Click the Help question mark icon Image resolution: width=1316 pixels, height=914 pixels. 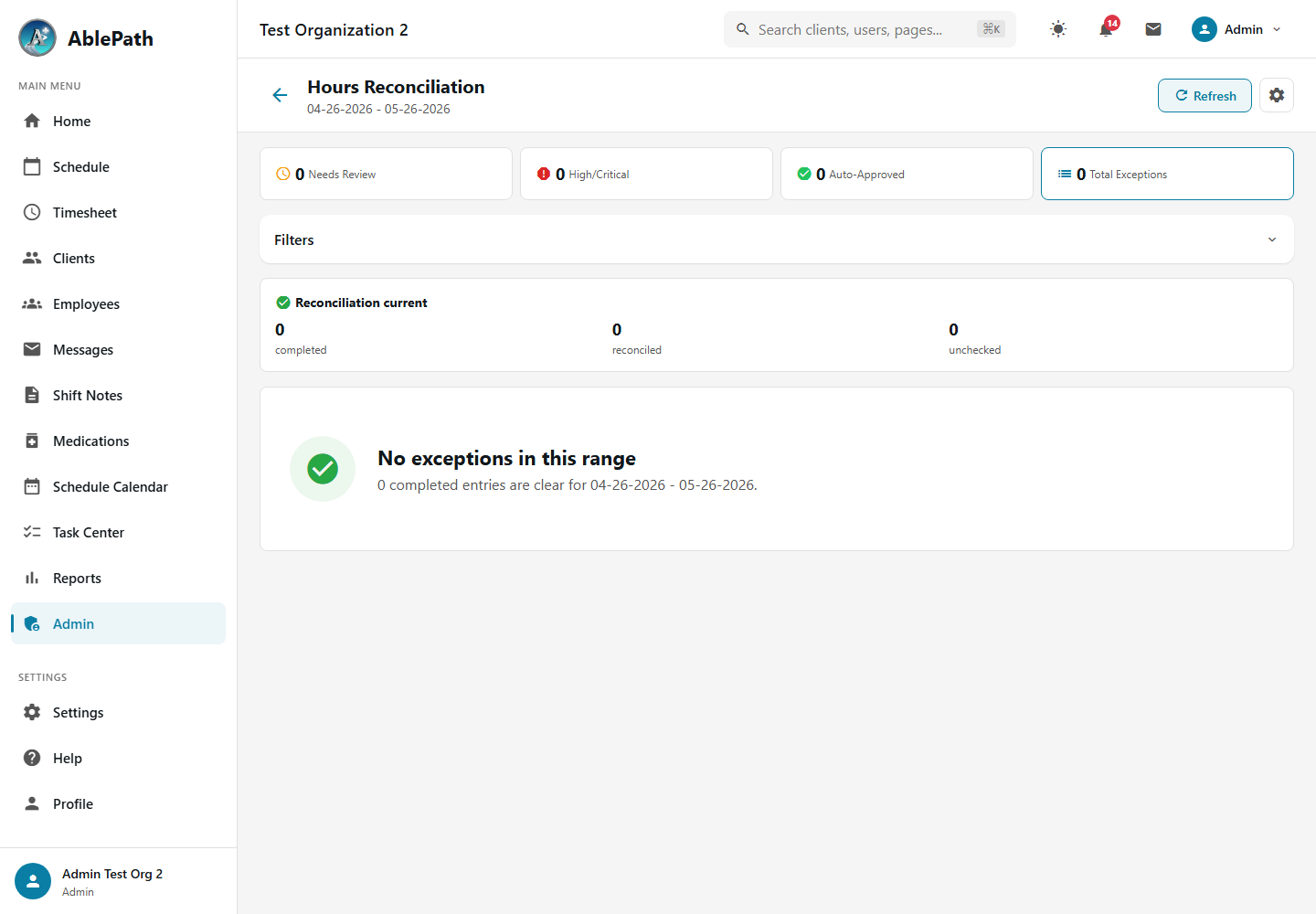[32, 758]
